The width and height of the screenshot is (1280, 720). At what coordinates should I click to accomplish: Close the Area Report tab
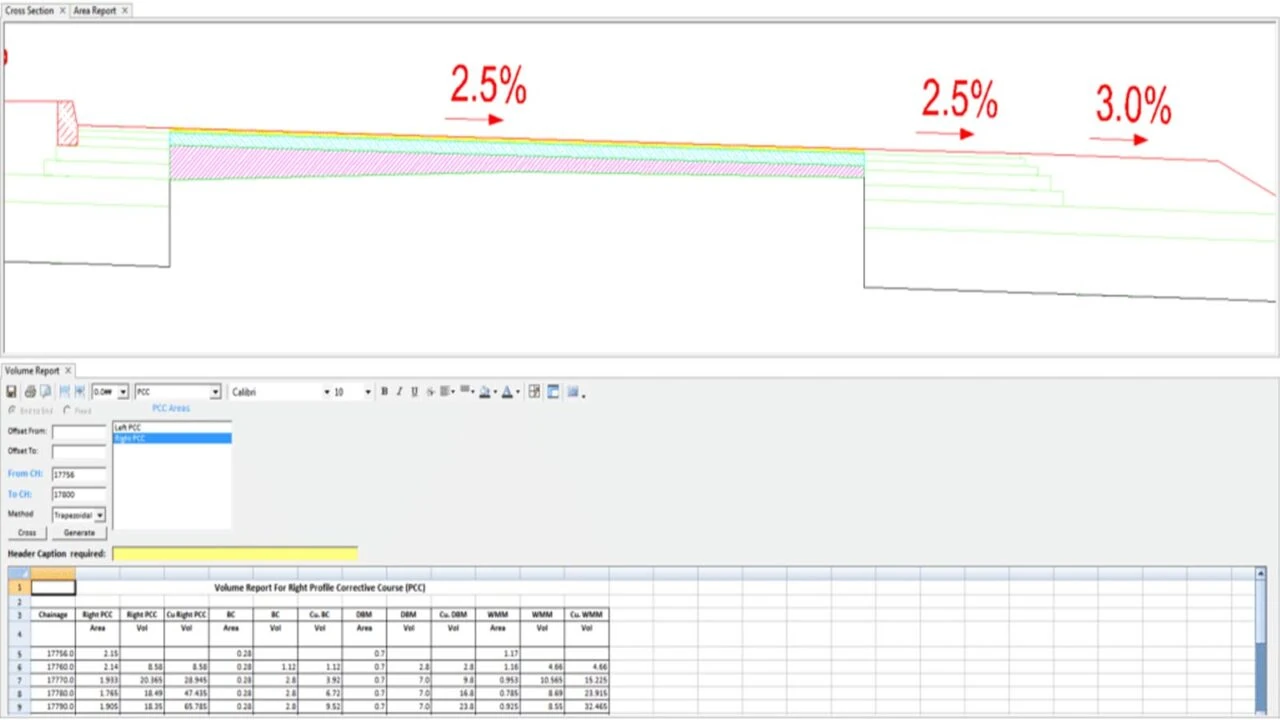(125, 10)
